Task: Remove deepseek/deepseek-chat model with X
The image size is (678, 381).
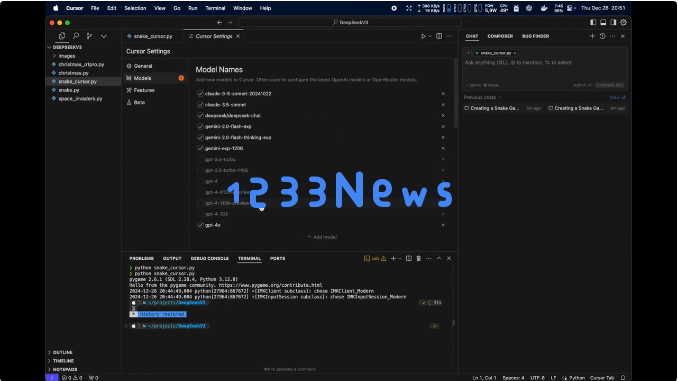Action: coord(443,115)
